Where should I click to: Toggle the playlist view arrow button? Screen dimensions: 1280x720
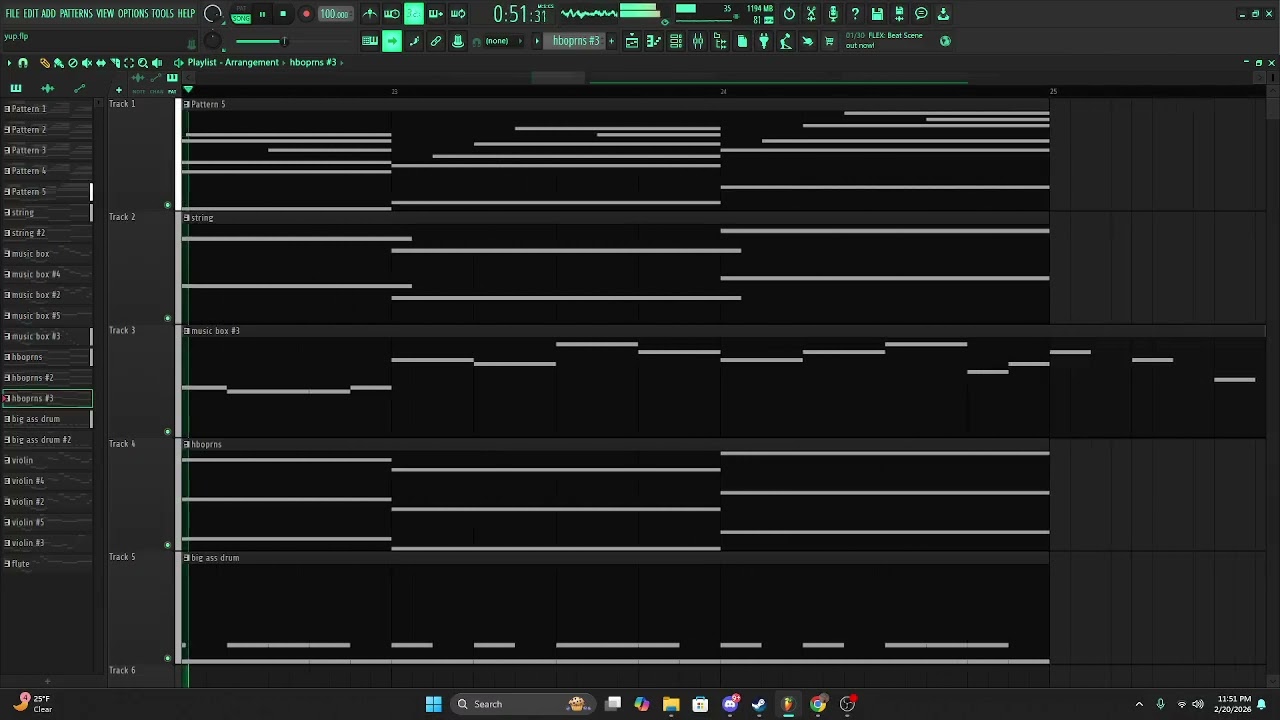click(x=392, y=41)
